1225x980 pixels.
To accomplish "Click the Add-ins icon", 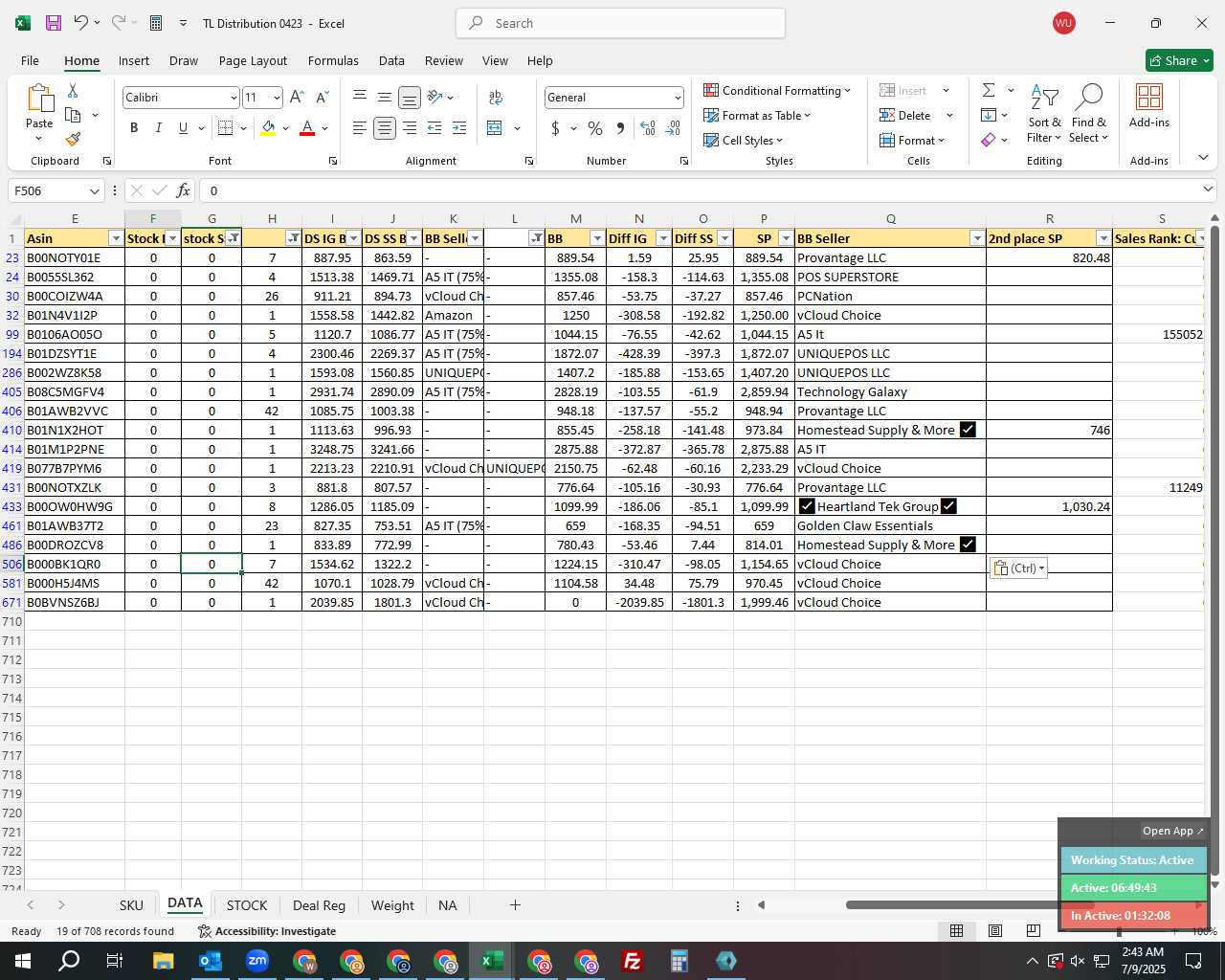I will point(1149,107).
